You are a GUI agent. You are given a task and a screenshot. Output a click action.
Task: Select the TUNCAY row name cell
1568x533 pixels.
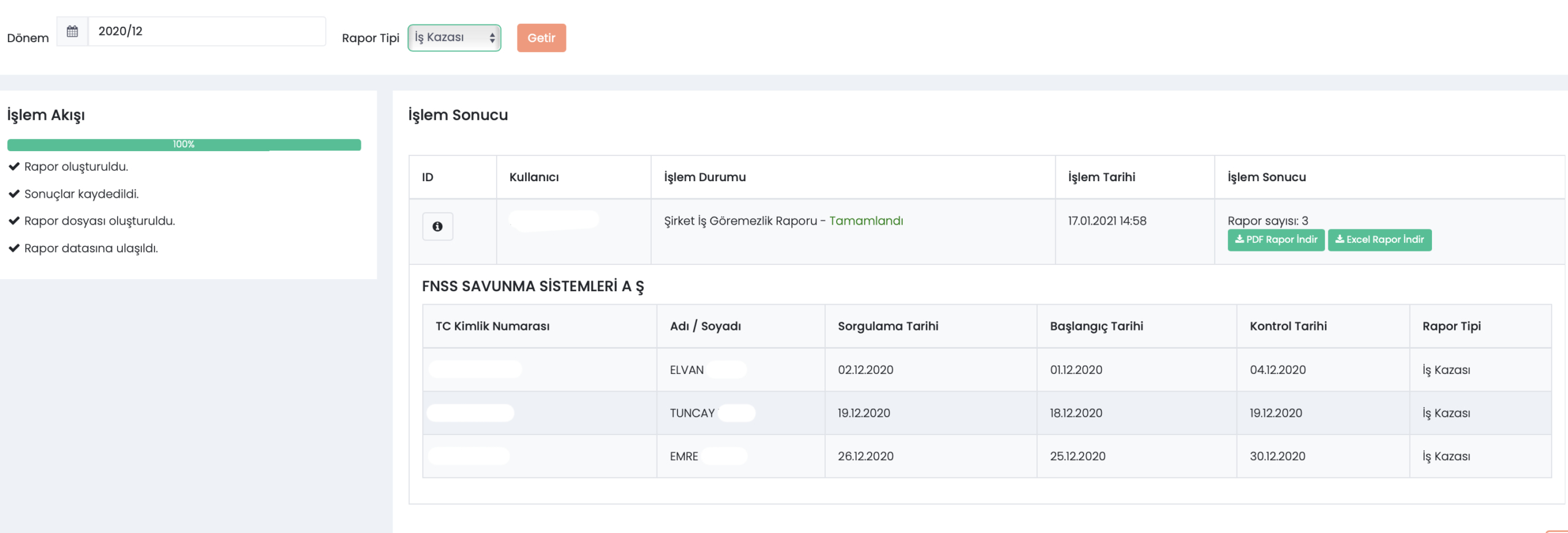(692, 413)
